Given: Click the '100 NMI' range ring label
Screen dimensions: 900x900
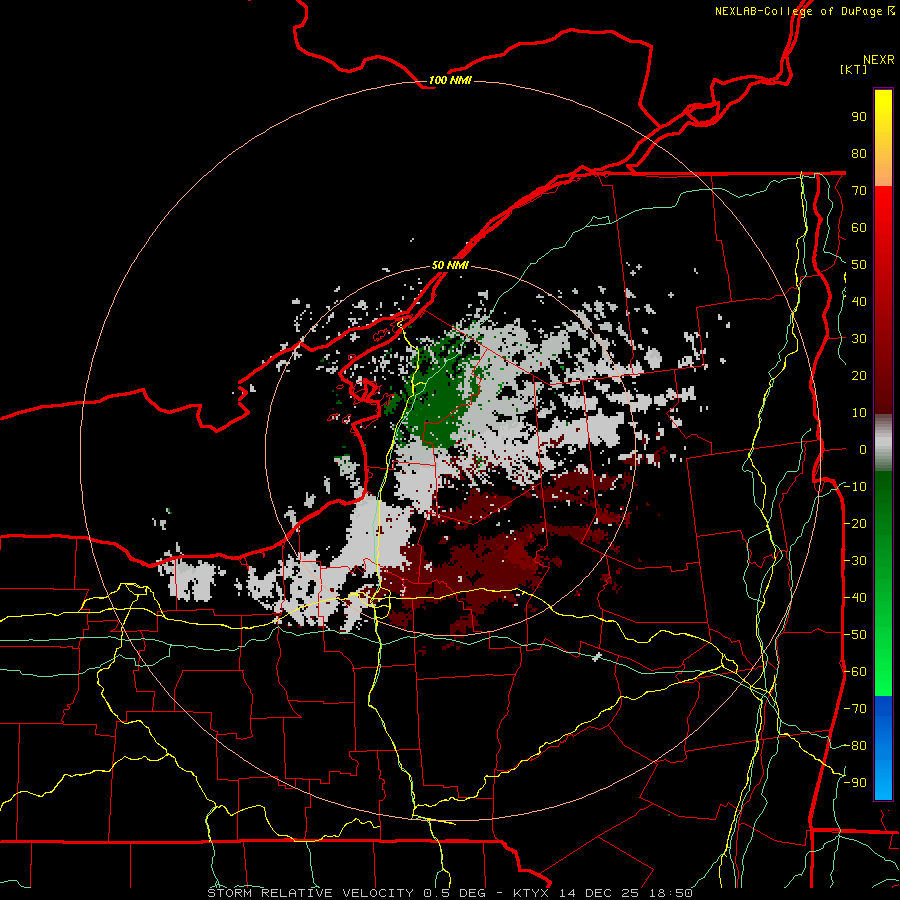Looking at the screenshot, I should tap(450, 80).
